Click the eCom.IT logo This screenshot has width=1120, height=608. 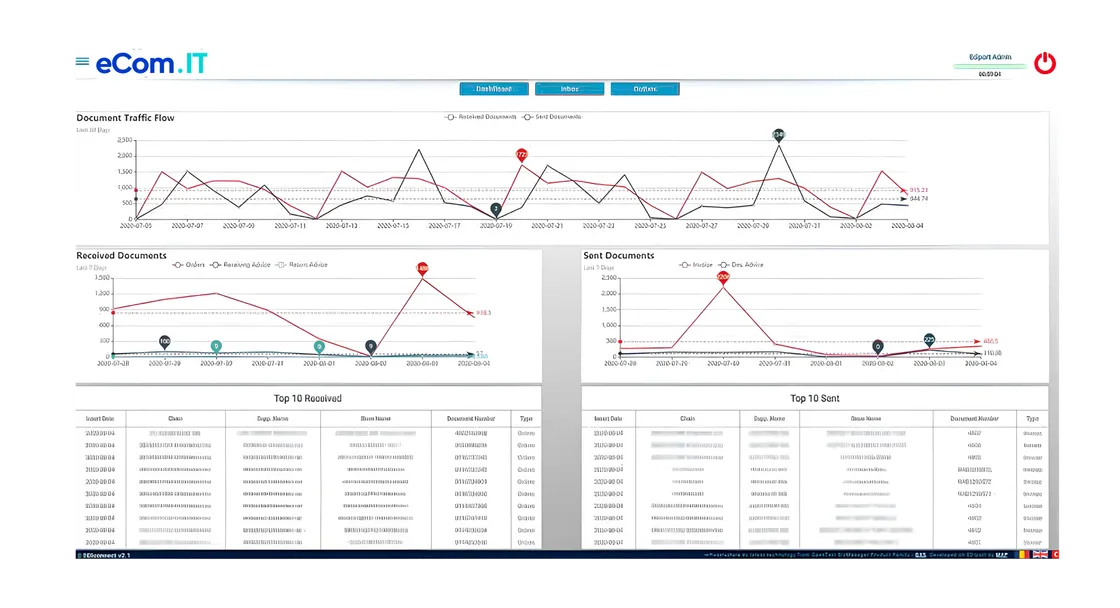pyautogui.click(x=151, y=63)
